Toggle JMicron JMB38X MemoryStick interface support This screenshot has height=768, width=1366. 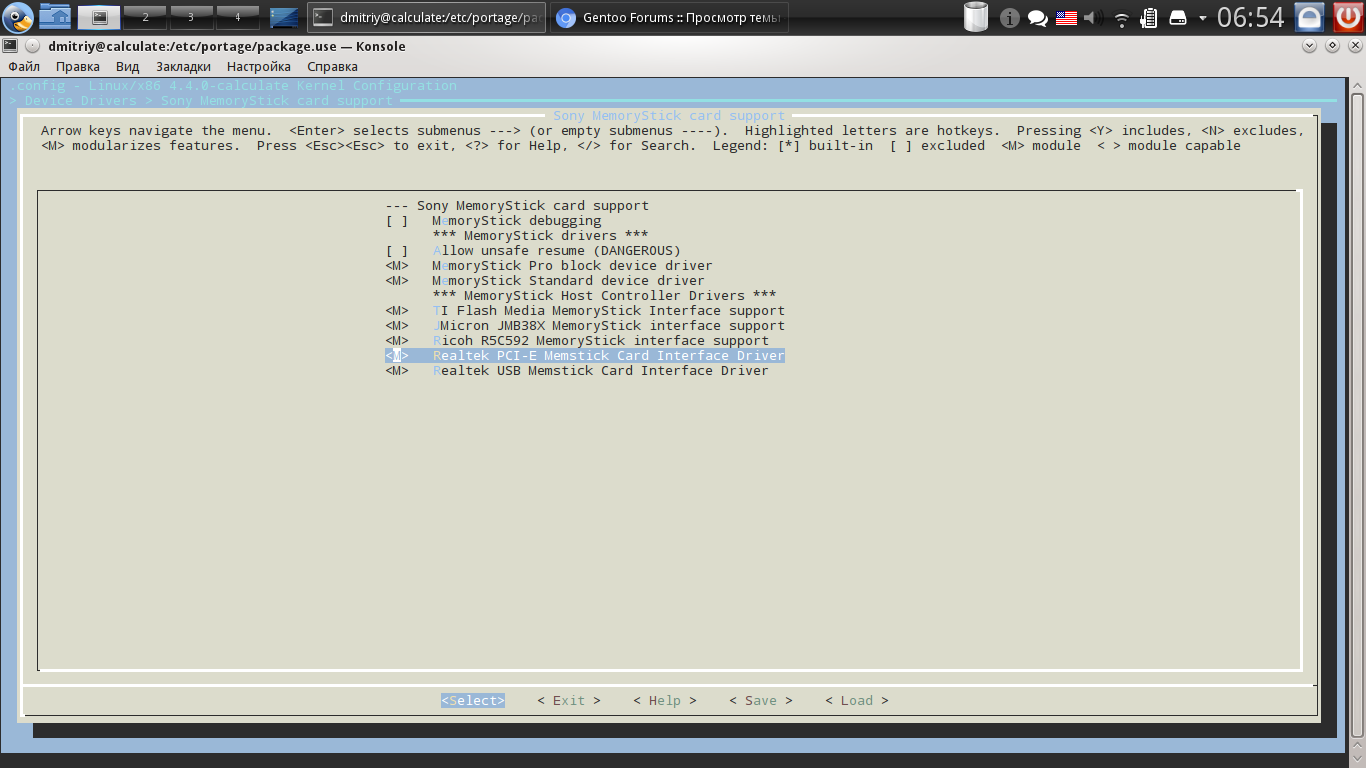[x=585, y=325]
